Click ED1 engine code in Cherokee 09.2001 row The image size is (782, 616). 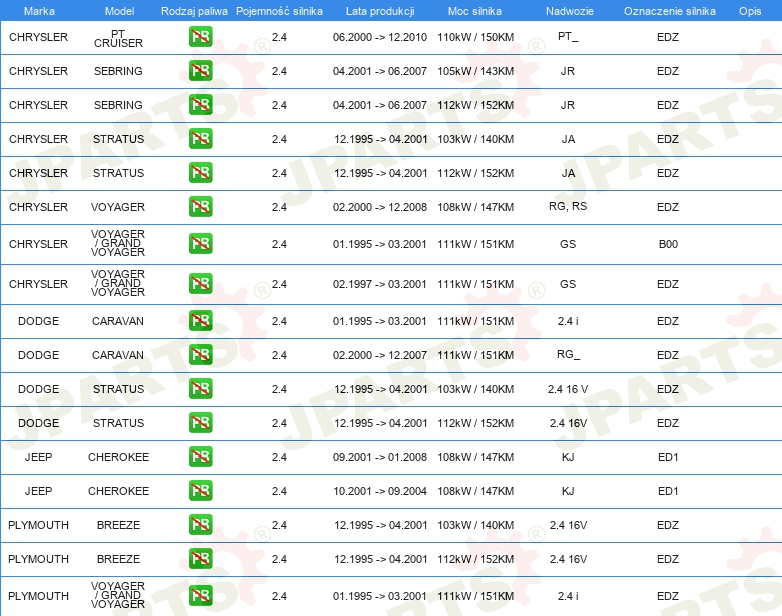[x=668, y=457]
